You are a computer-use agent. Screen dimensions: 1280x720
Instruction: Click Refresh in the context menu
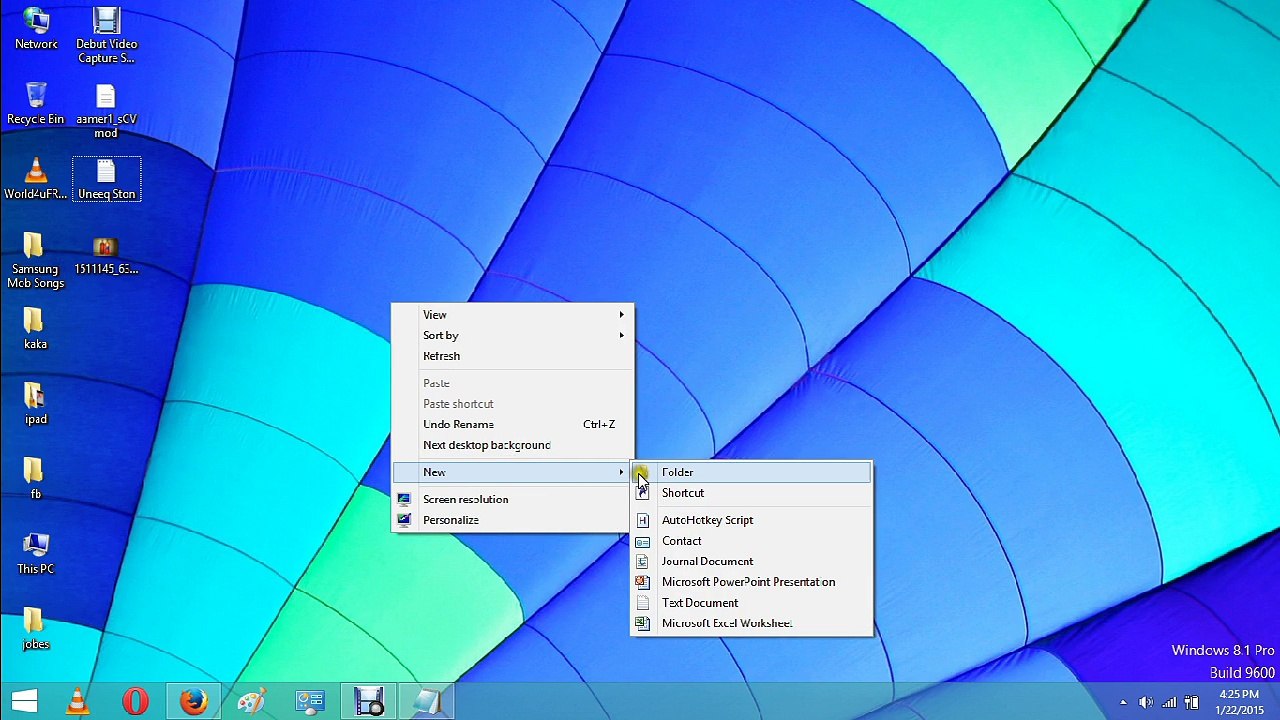pos(512,356)
